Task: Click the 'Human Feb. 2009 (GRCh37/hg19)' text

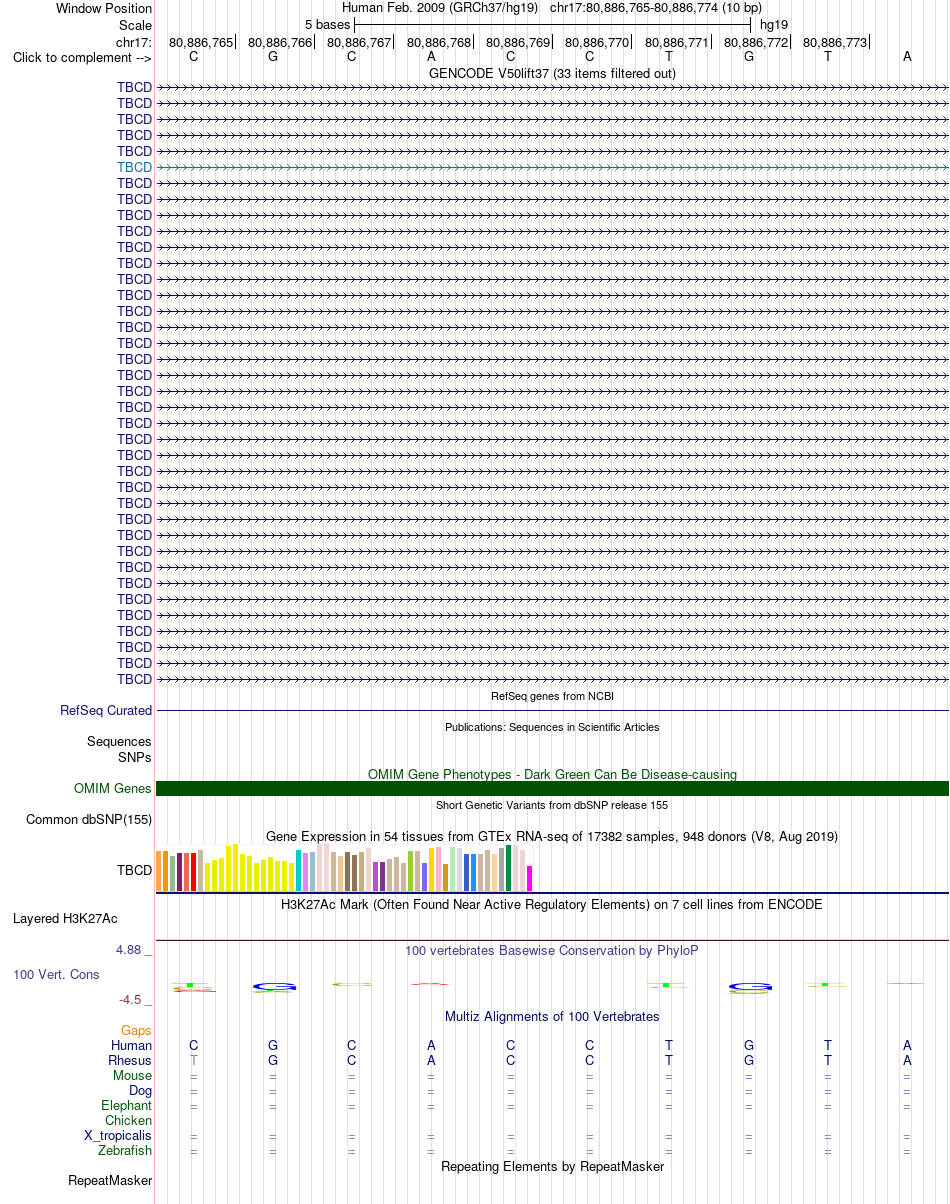Action: pyautogui.click(x=440, y=8)
